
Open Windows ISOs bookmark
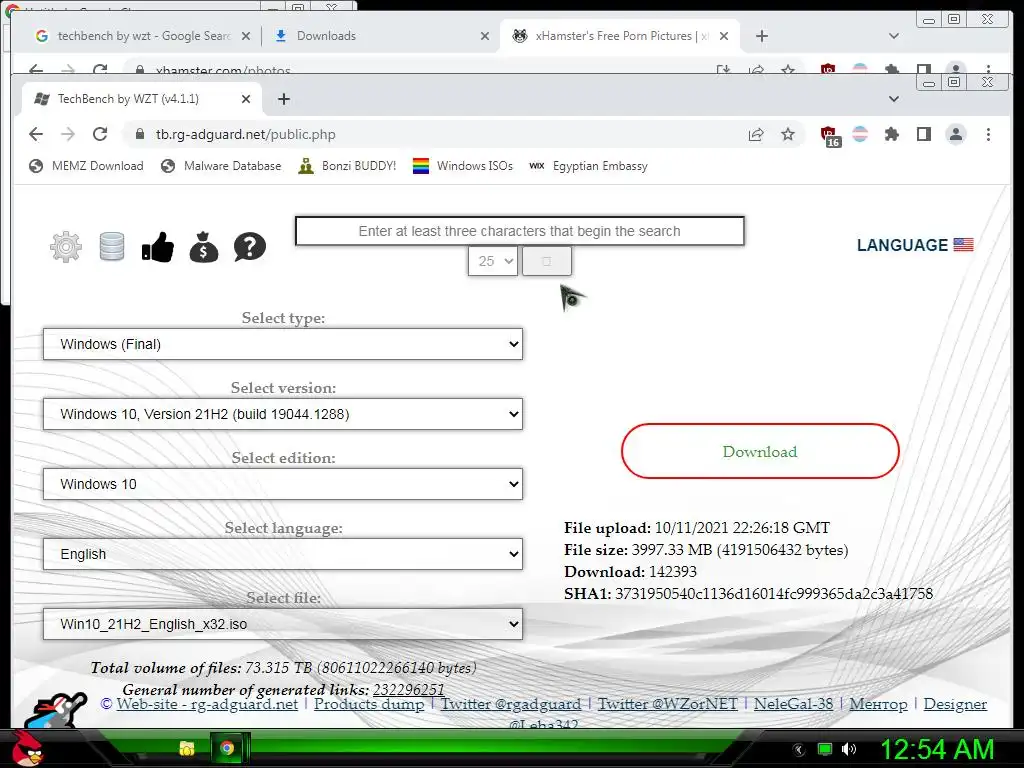pyautogui.click(x=463, y=166)
